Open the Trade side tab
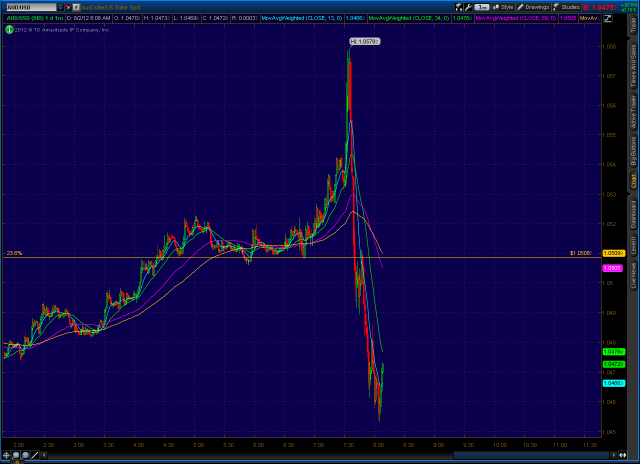The width and height of the screenshot is (640, 464). 633,25
